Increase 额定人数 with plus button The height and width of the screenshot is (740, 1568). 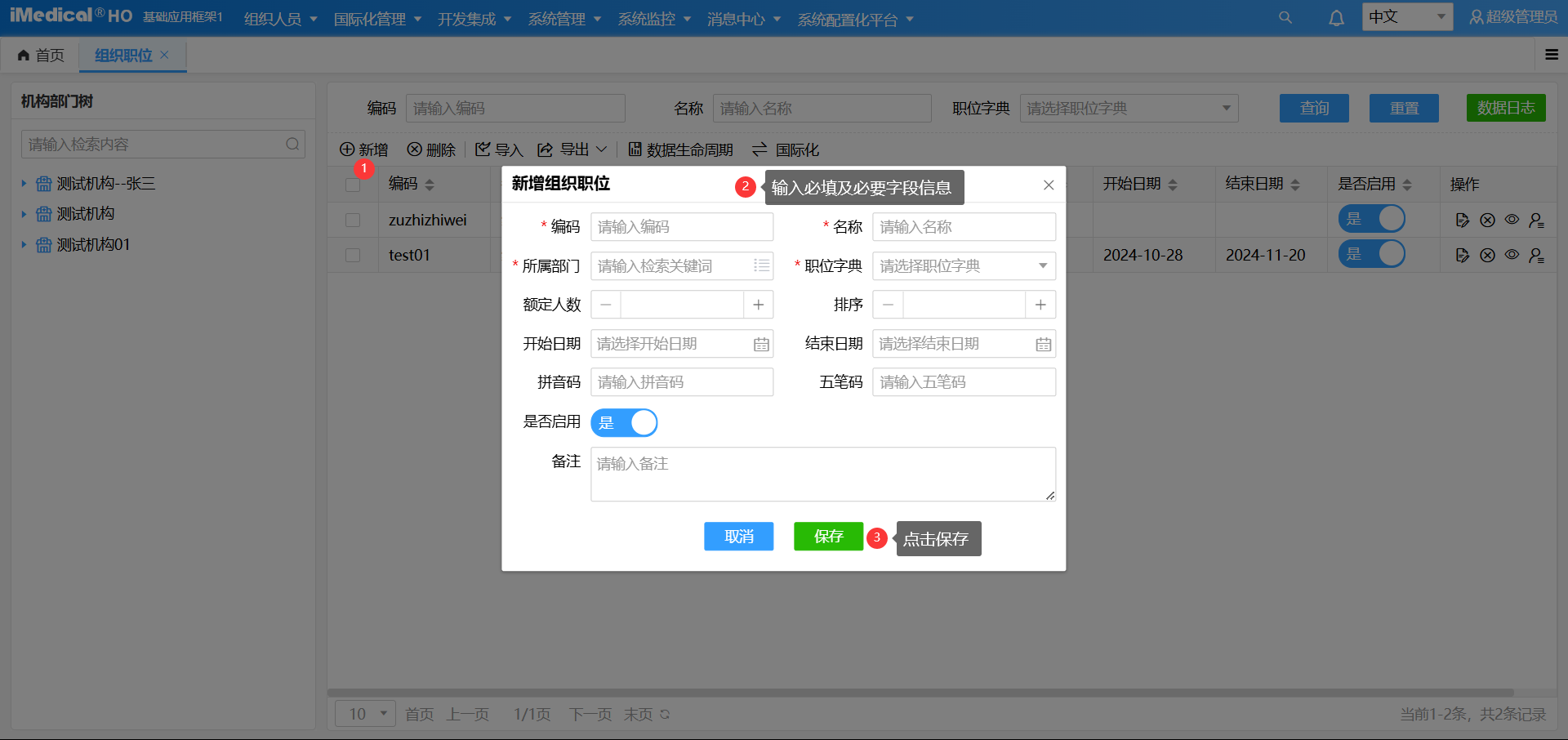point(758,305)
